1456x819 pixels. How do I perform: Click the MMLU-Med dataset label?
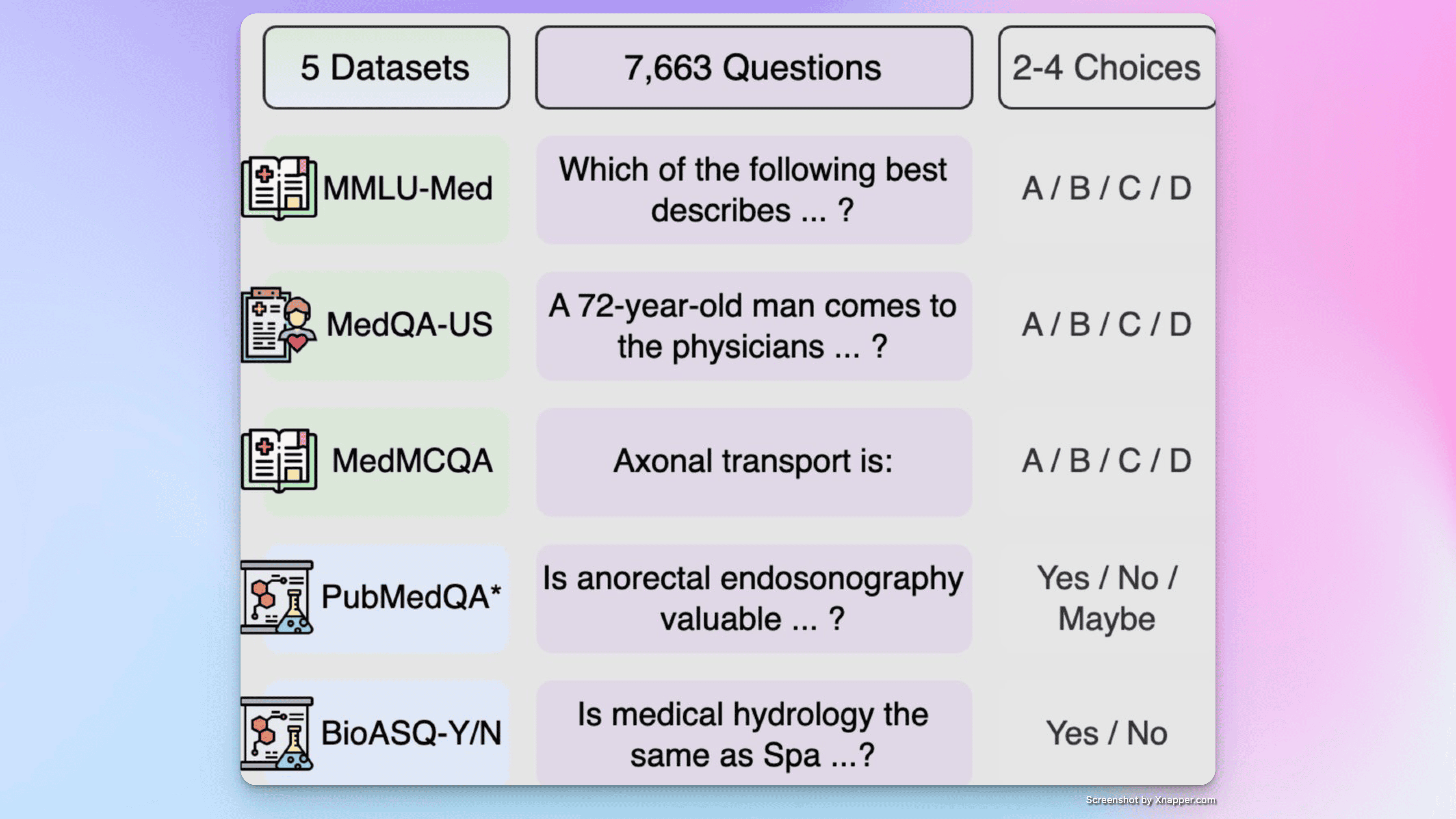click(x=407, y=188)
